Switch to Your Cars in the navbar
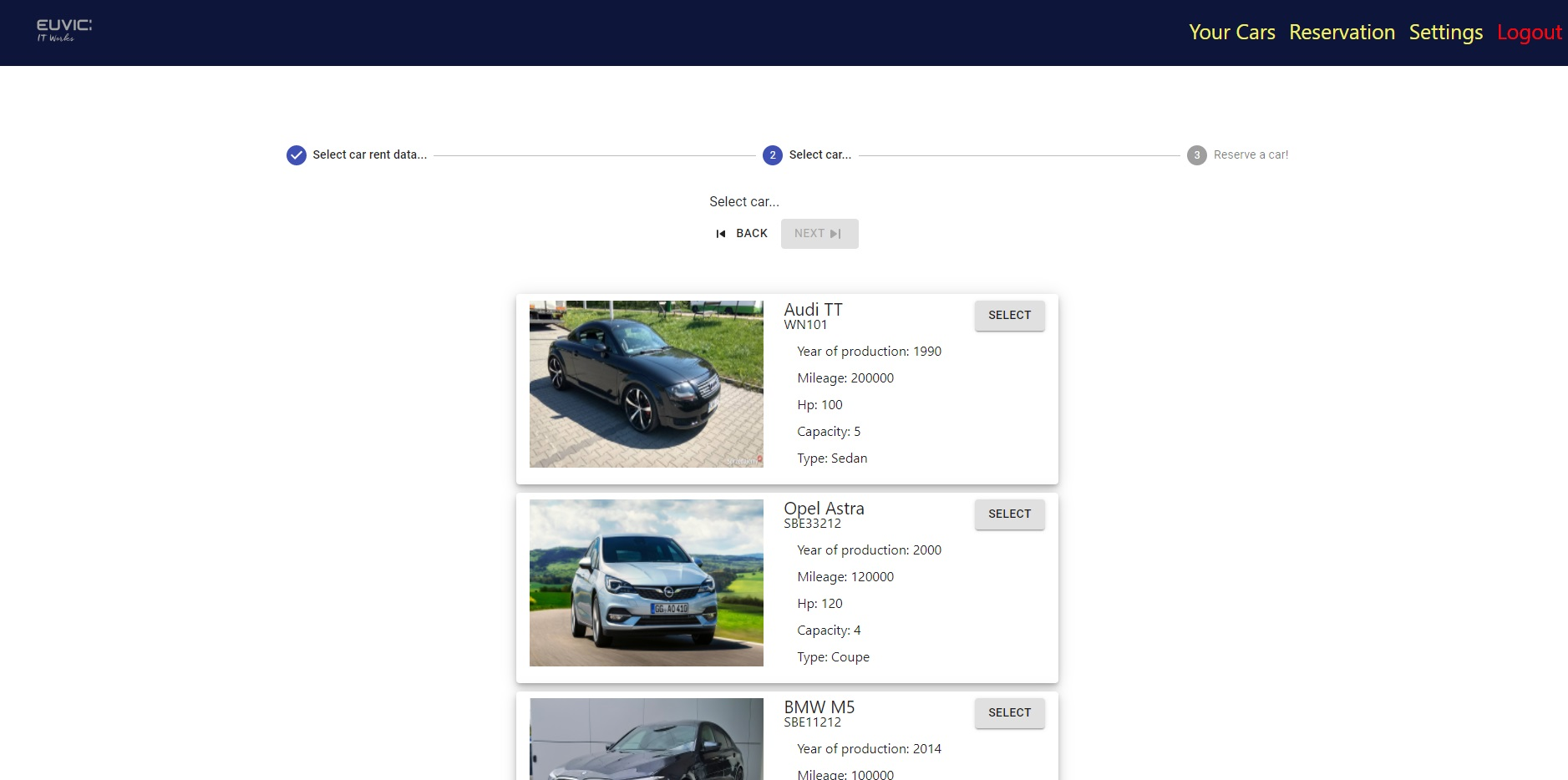The height and width of the screenshot is (780, 1568). (x=1231, y=32)
